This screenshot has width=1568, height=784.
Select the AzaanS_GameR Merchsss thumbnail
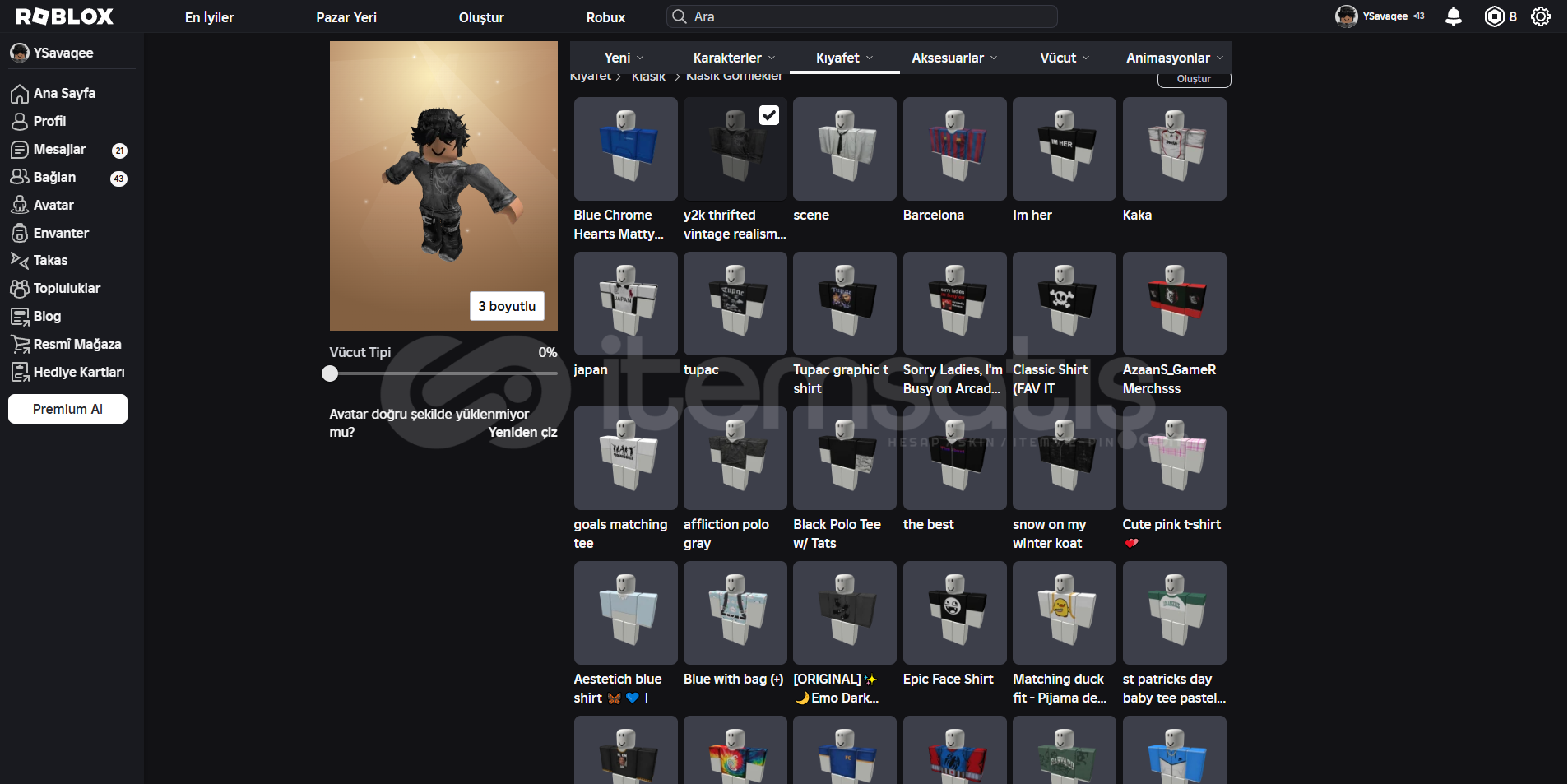[1174, 304]
